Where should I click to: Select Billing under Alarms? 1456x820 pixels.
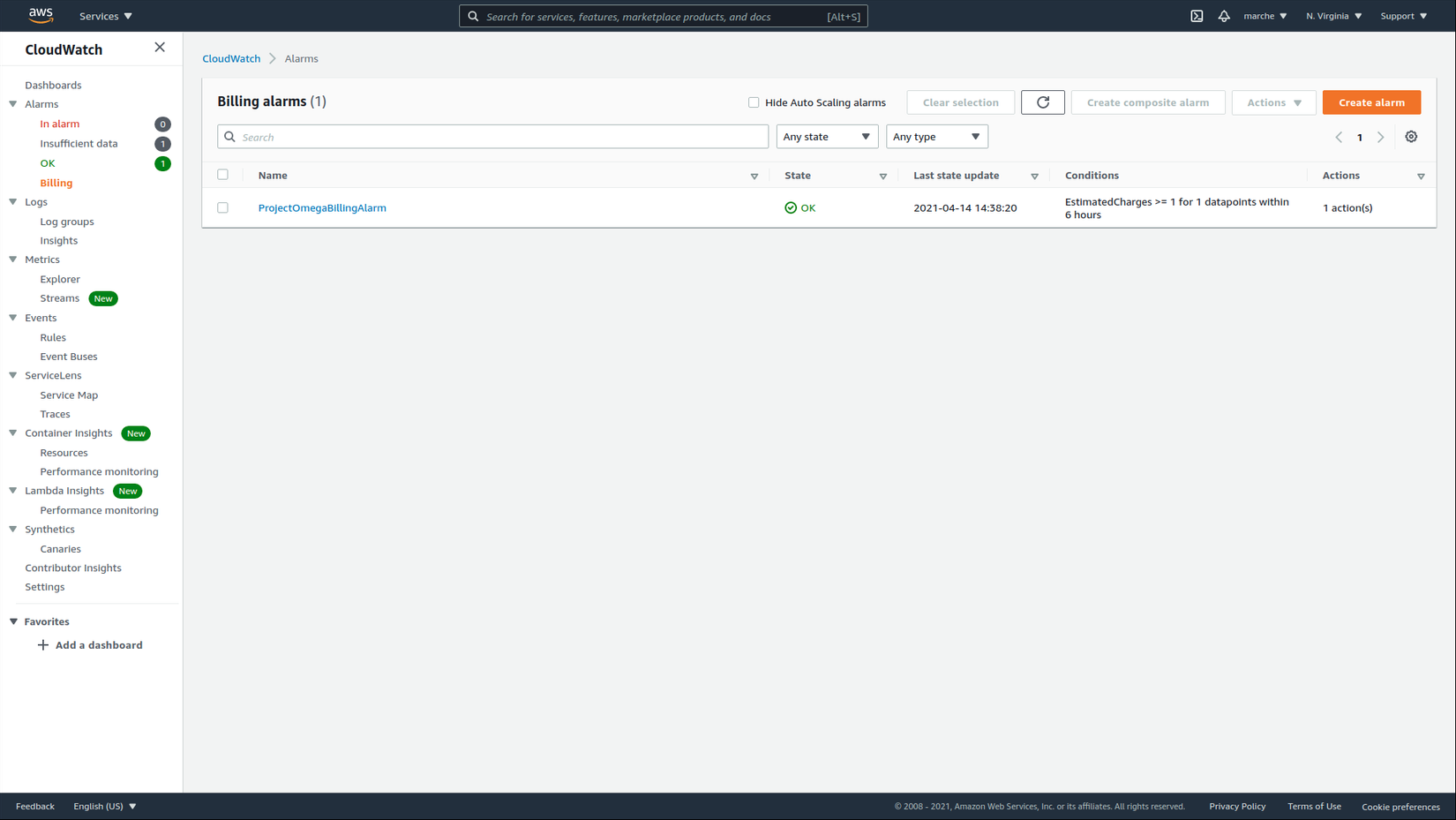tap(56, 183)
